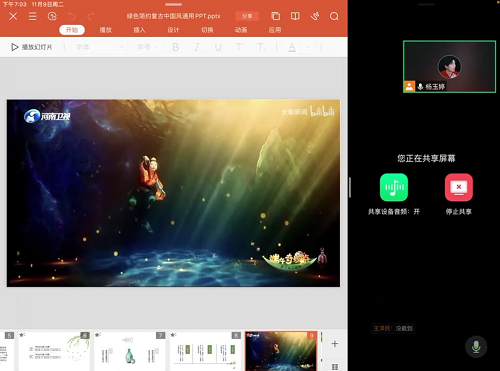Click the font color A swatch
The width and height of the screenshot is (500, 371).
pyautogui.click(x=292, y=47)
